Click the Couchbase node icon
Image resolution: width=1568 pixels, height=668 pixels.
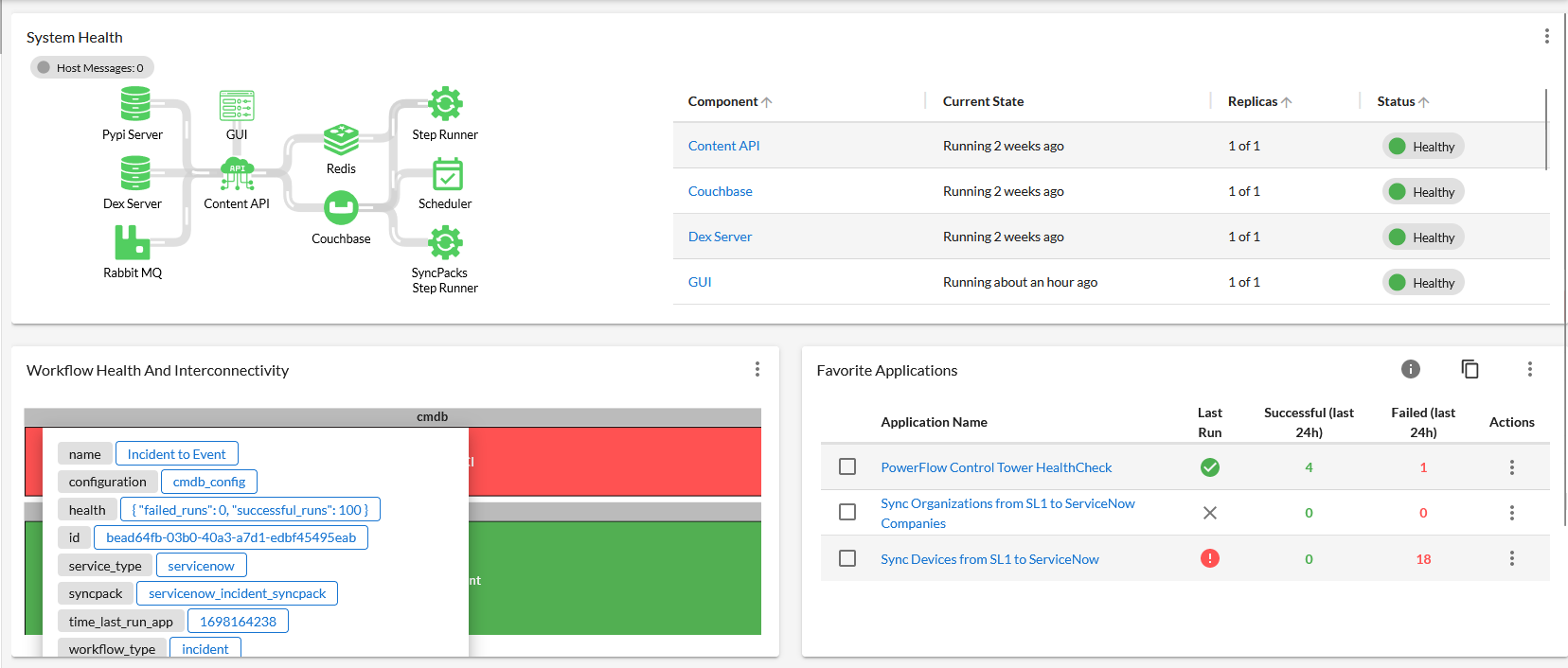point(341,208)
